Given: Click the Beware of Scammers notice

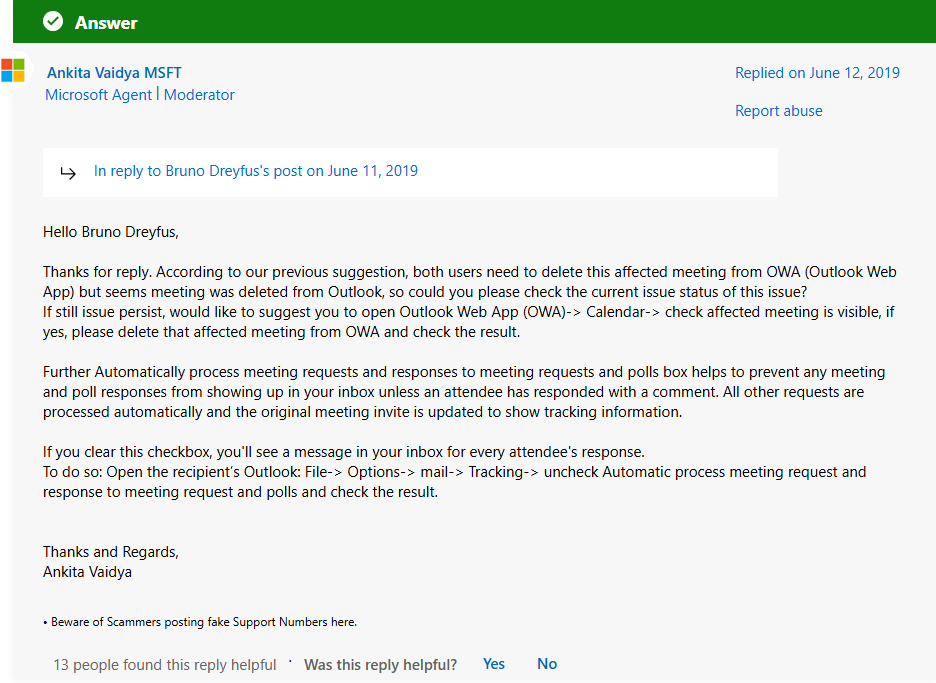Looking at the screenshot, I should pyautogui.click(x=200, y=622).
